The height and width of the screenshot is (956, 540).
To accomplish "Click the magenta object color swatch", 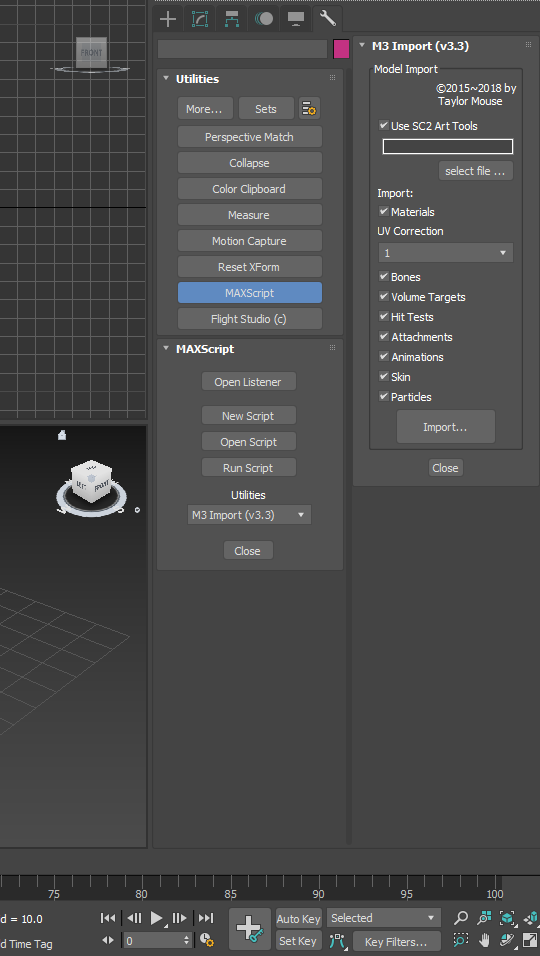I will tap(341, 49).
